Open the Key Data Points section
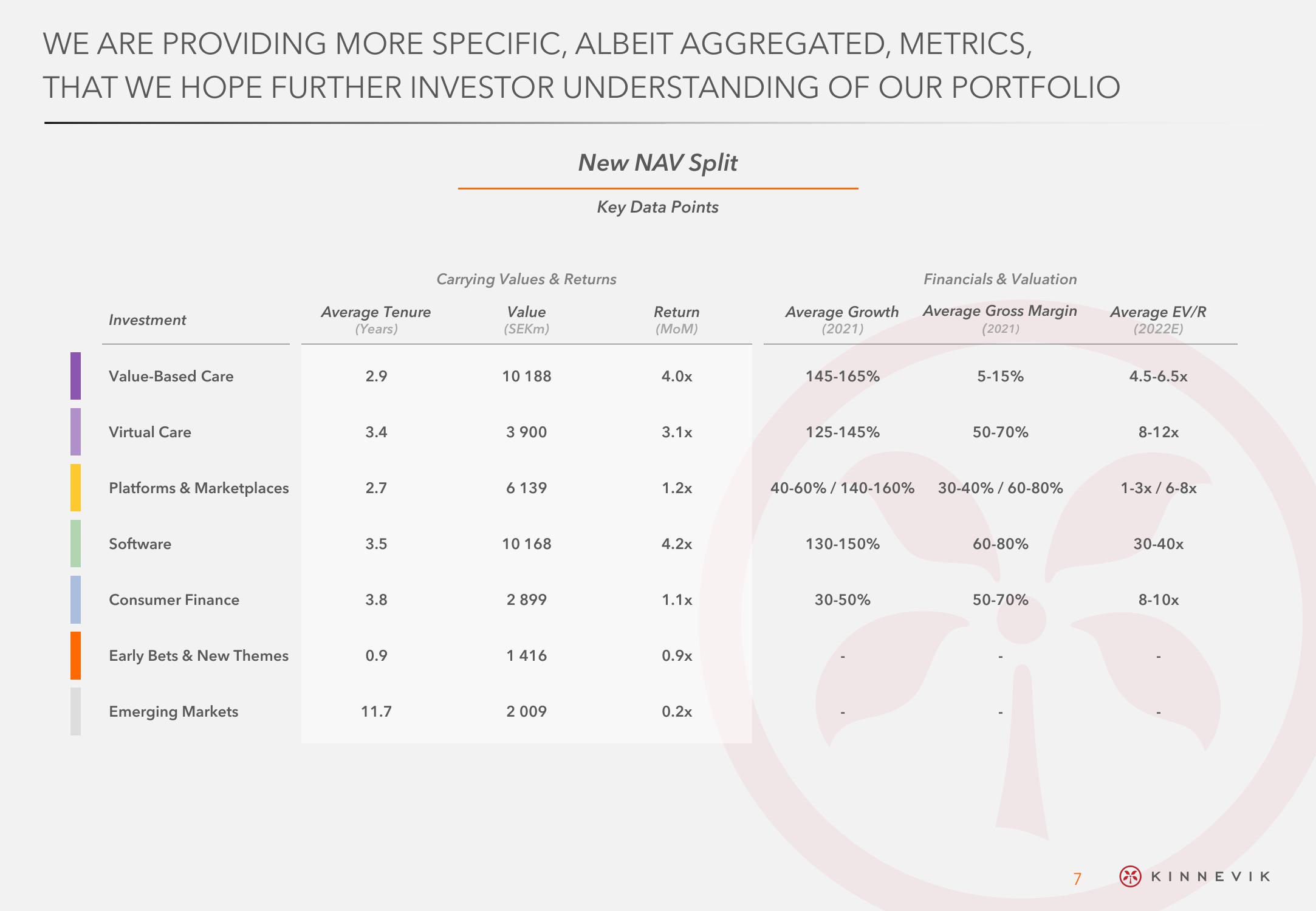Screen dimensions: 1316x911 (657, 219)
